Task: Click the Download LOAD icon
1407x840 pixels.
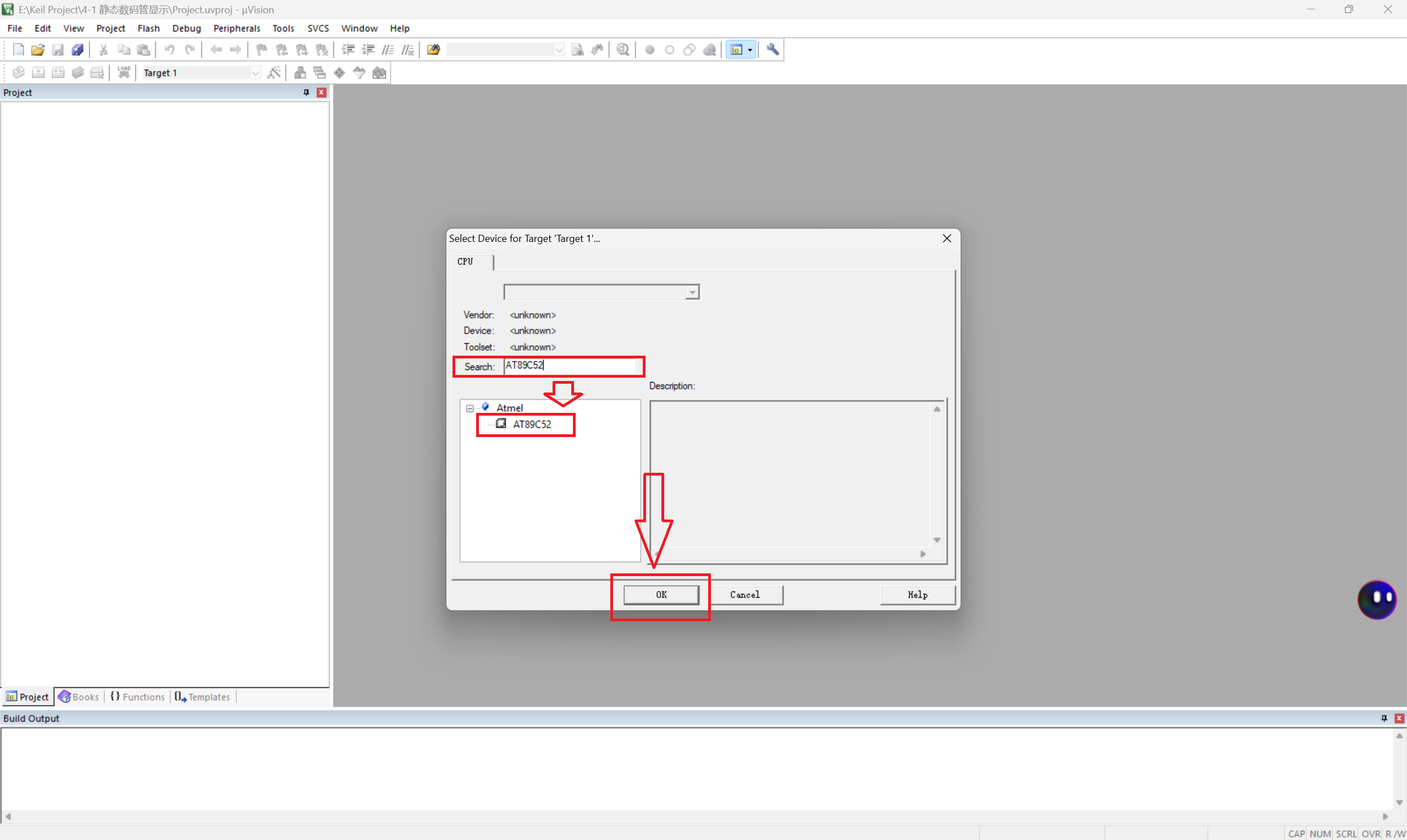Action: 123,73
